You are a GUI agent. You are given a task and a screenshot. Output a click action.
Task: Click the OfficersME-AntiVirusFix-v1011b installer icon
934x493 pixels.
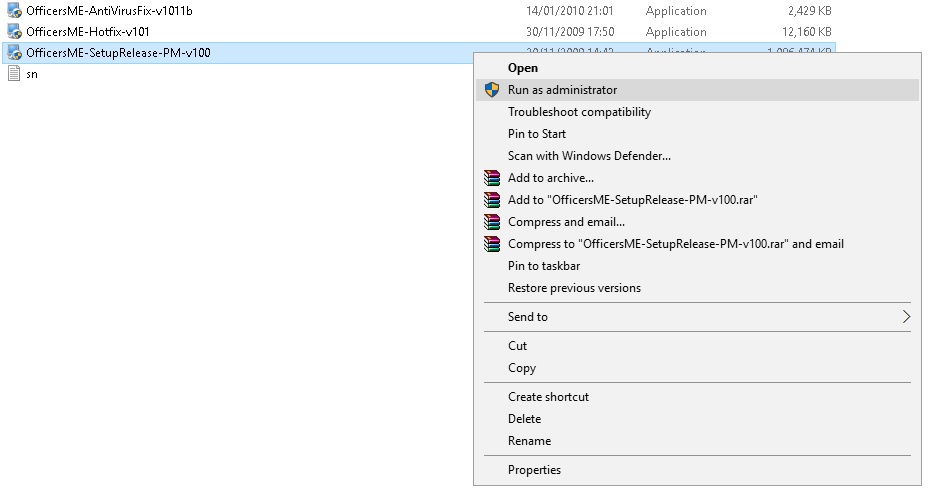(14, 11)
